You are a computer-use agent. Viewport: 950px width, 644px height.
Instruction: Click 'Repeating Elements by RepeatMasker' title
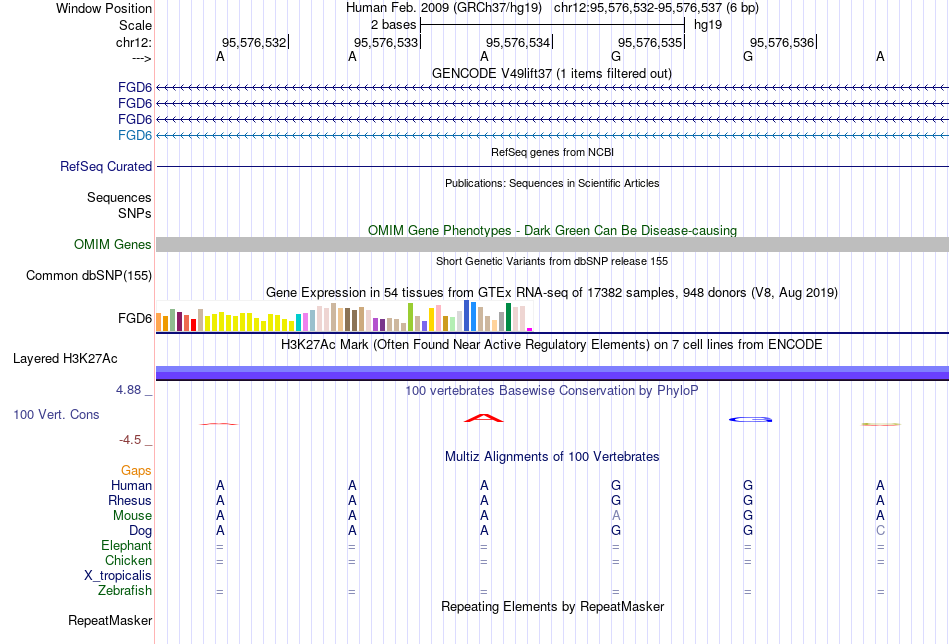(x=552, y=607)
